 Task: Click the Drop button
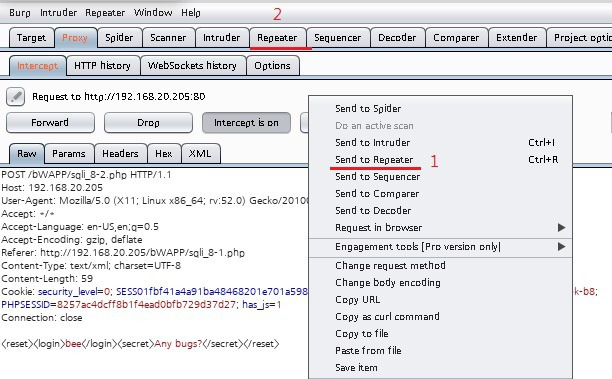[x=148, y=123]
